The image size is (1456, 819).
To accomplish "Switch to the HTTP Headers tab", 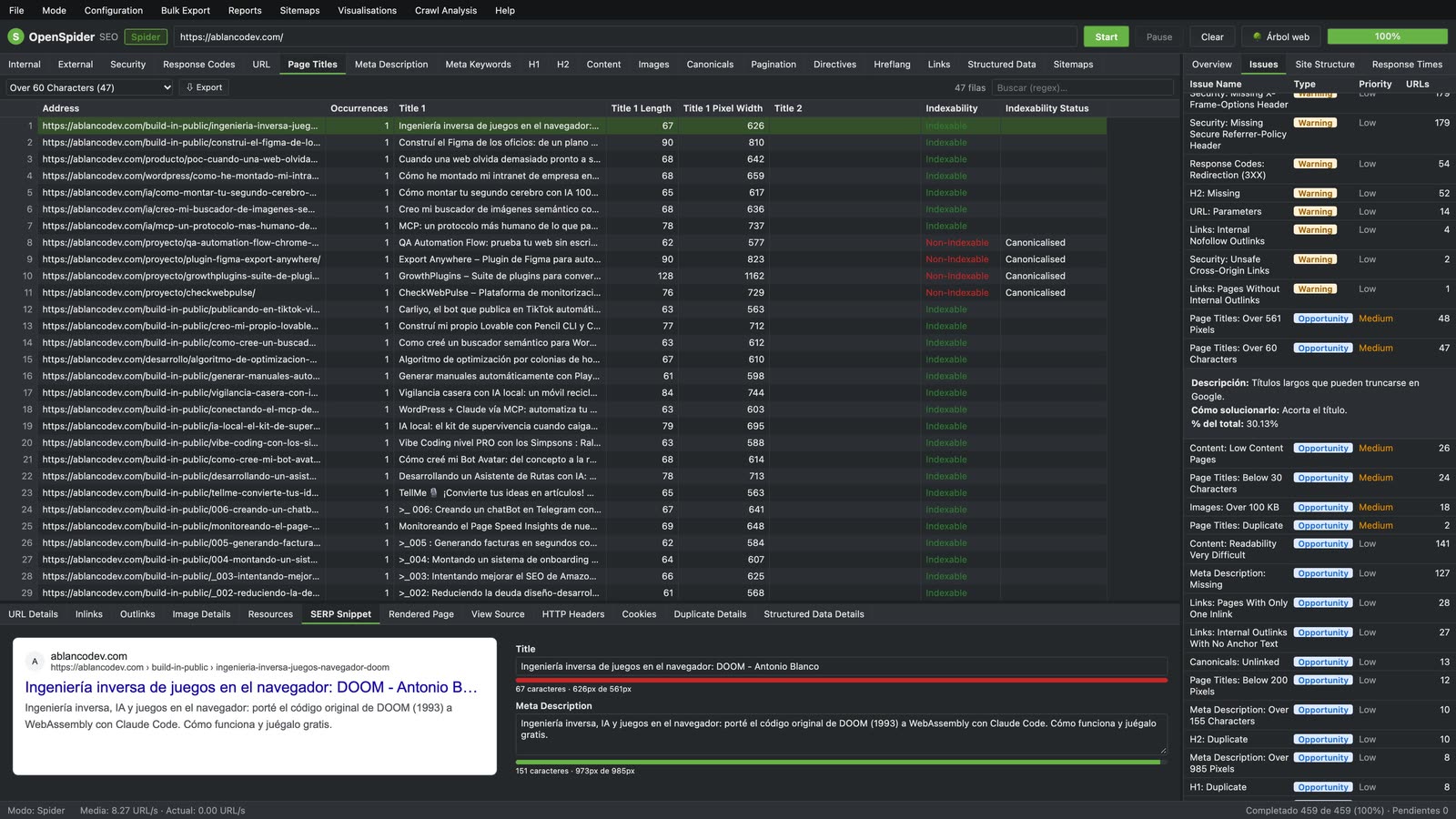I will click(x=573, y=614).
